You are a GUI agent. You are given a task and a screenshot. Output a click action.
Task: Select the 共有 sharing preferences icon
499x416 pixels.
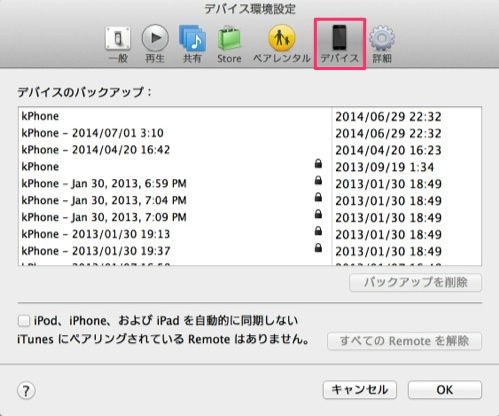pyautogui.click(x=192, y=44)
